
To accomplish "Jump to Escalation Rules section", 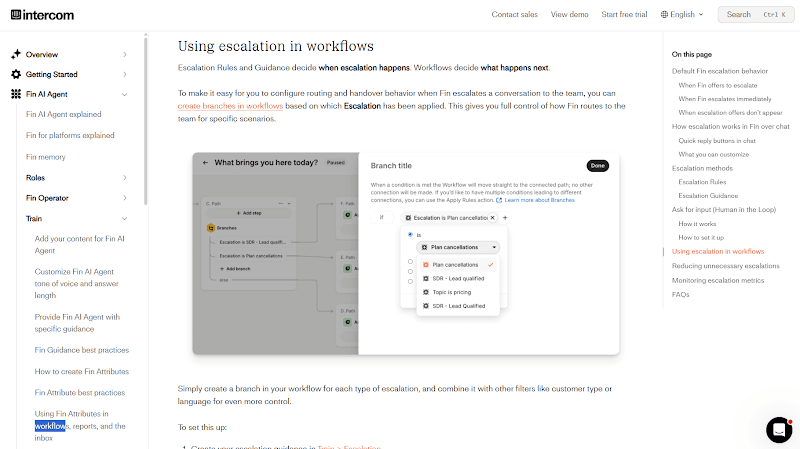I will click(702, 182).
